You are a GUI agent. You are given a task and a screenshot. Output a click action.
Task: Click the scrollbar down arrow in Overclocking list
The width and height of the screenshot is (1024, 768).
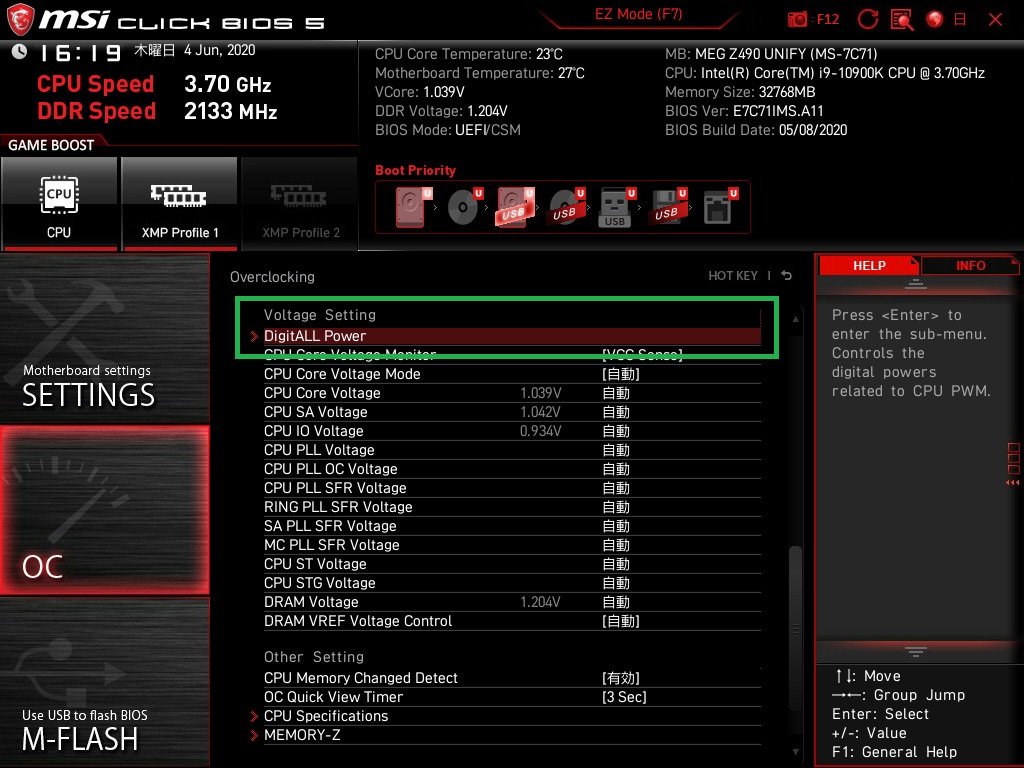click(x=795, y=752)
